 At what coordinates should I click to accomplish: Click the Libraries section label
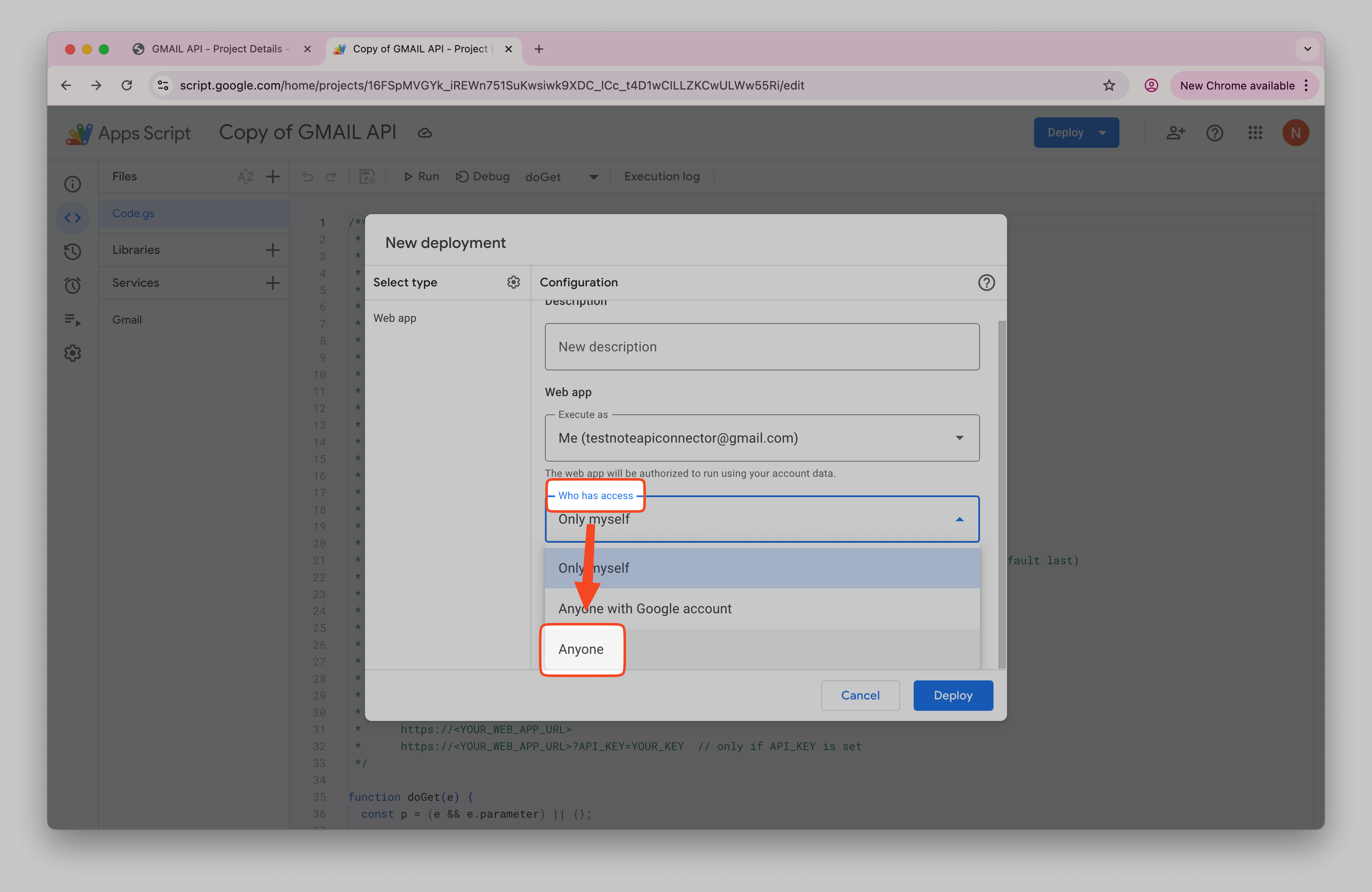pyautogui.click(x=136, y=250)
